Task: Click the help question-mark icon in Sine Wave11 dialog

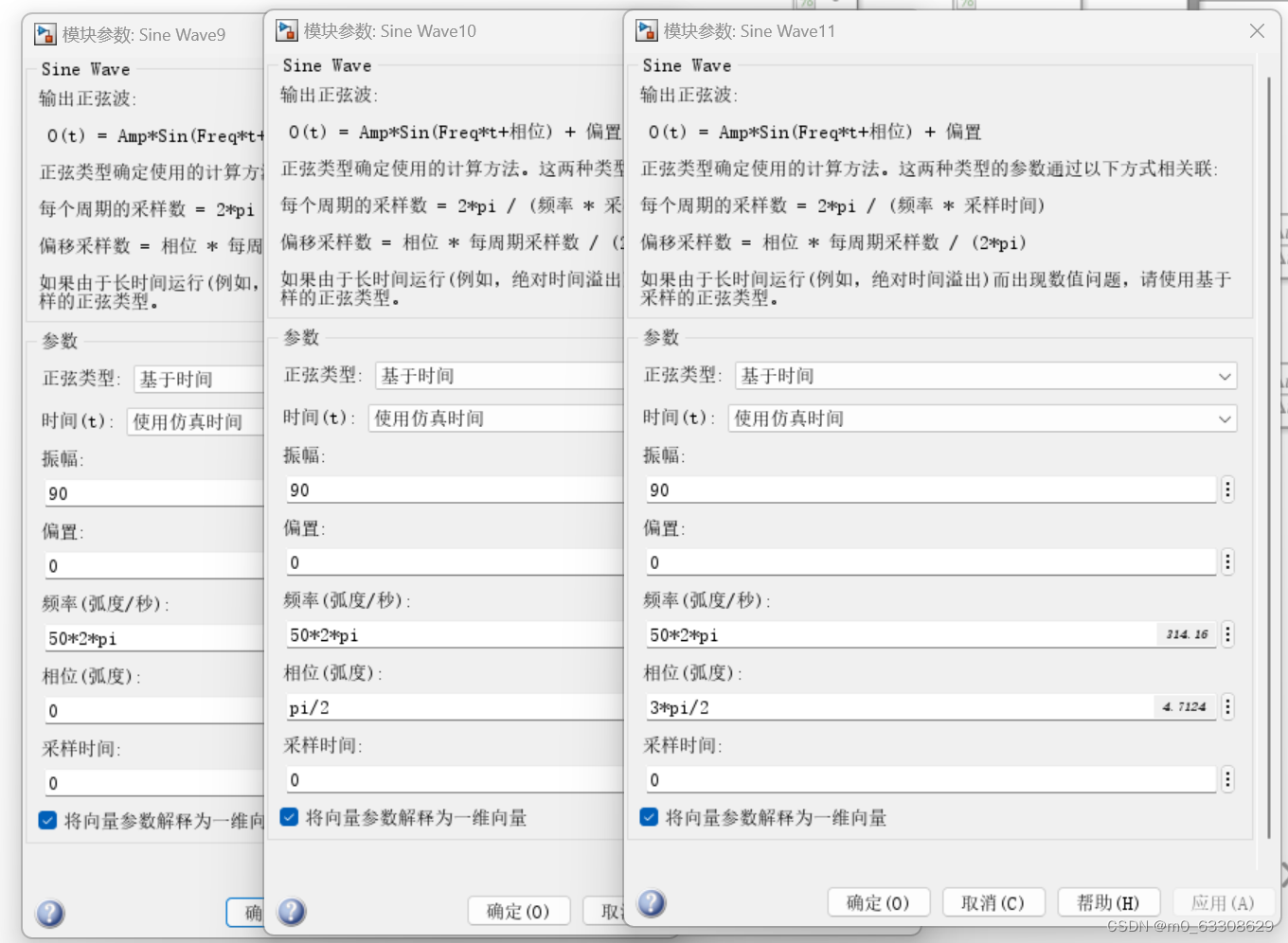Action: click(x=652, y=904)
